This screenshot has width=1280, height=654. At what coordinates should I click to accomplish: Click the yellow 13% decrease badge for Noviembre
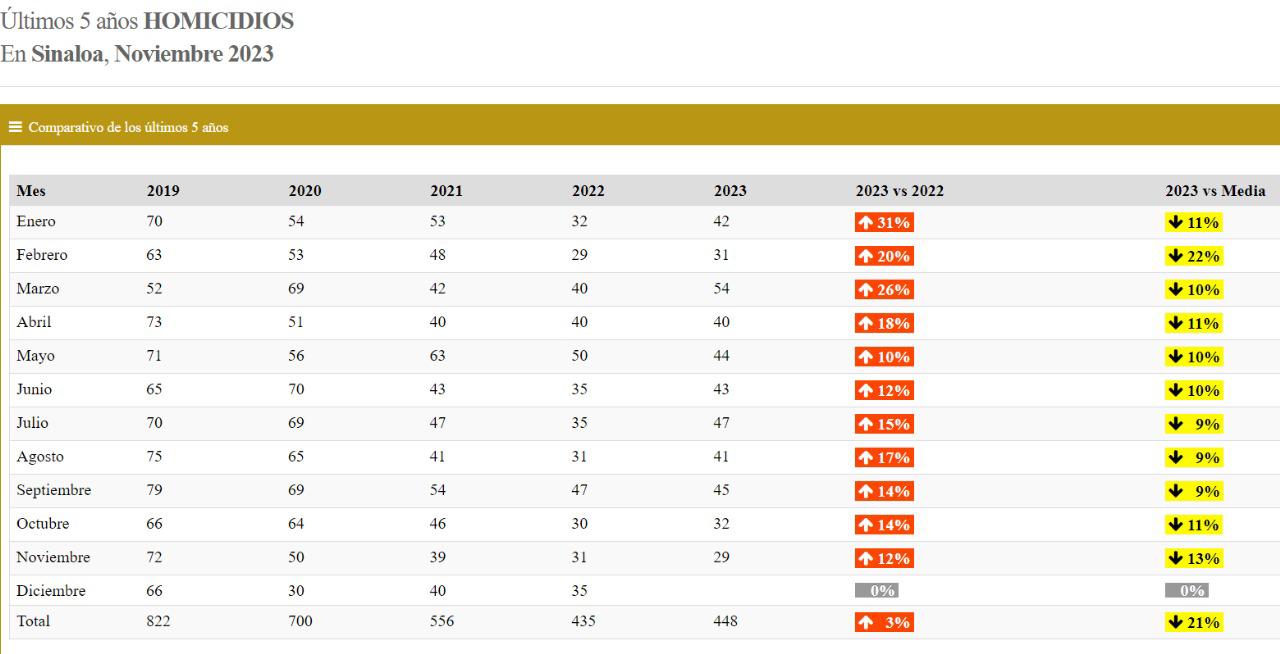point(1193,558)
